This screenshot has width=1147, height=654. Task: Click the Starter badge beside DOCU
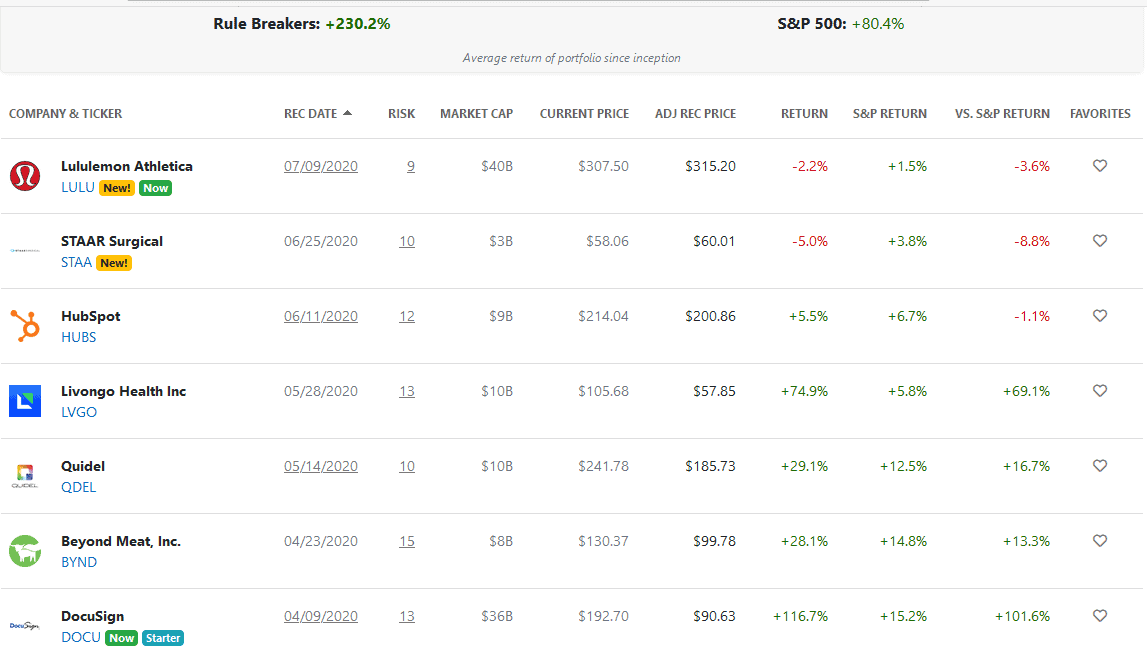pos(162,638)
